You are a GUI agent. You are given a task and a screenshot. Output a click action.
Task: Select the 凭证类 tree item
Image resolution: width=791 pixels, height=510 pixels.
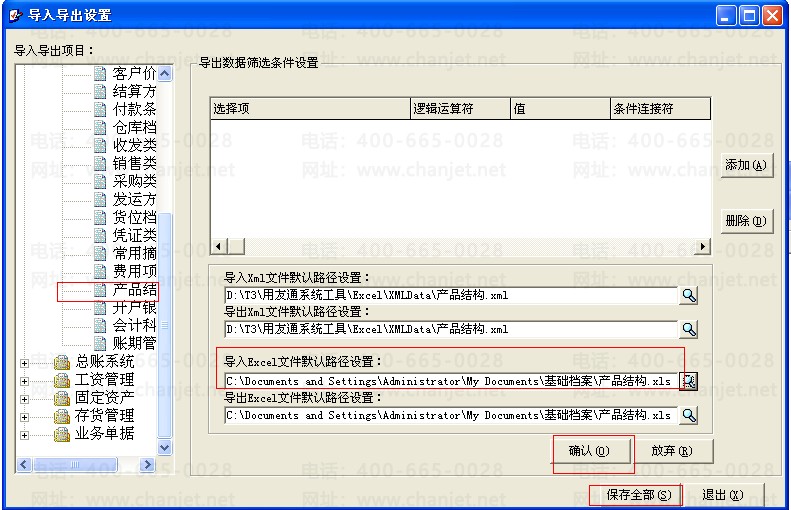click(x=134, y=236)
